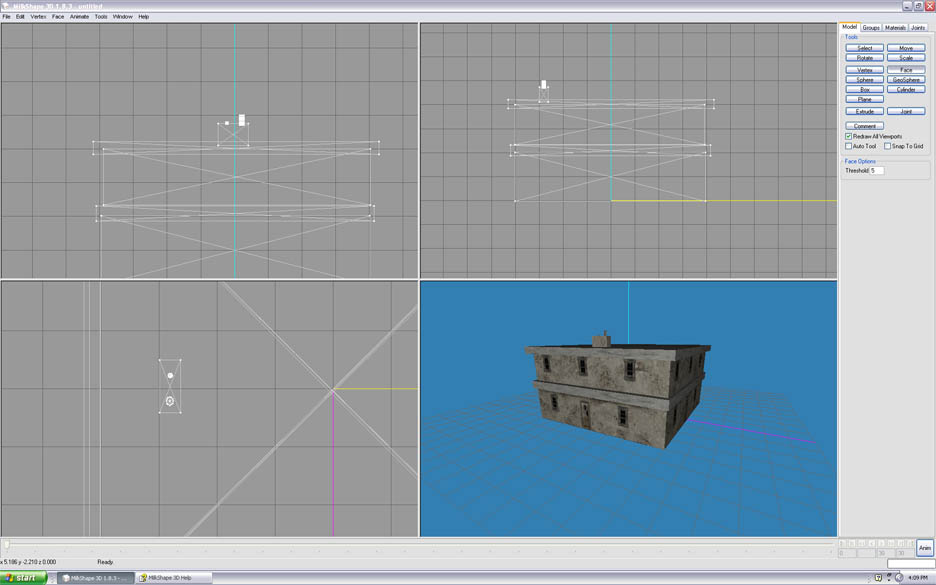The width and height of the screenshot is (936, 585).
Task: Click the house in 3D viewport
Action: 617,392
